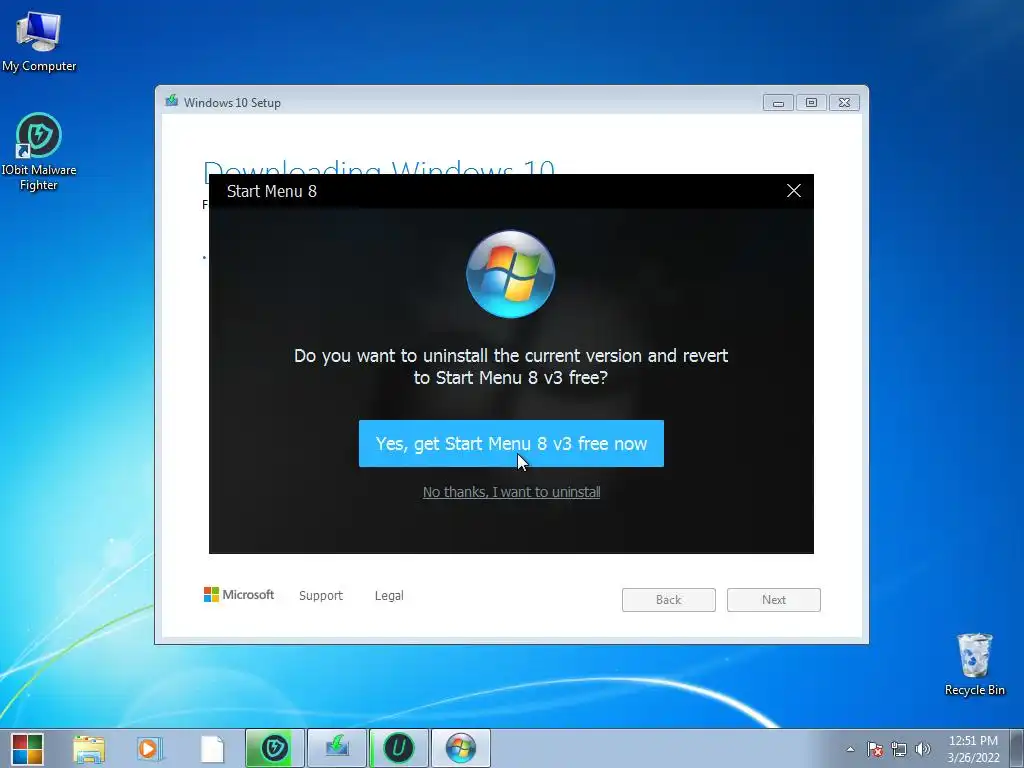Open My Computer desktop icon
This screenshot has height=768, width=1024.
tap(39, 41)
